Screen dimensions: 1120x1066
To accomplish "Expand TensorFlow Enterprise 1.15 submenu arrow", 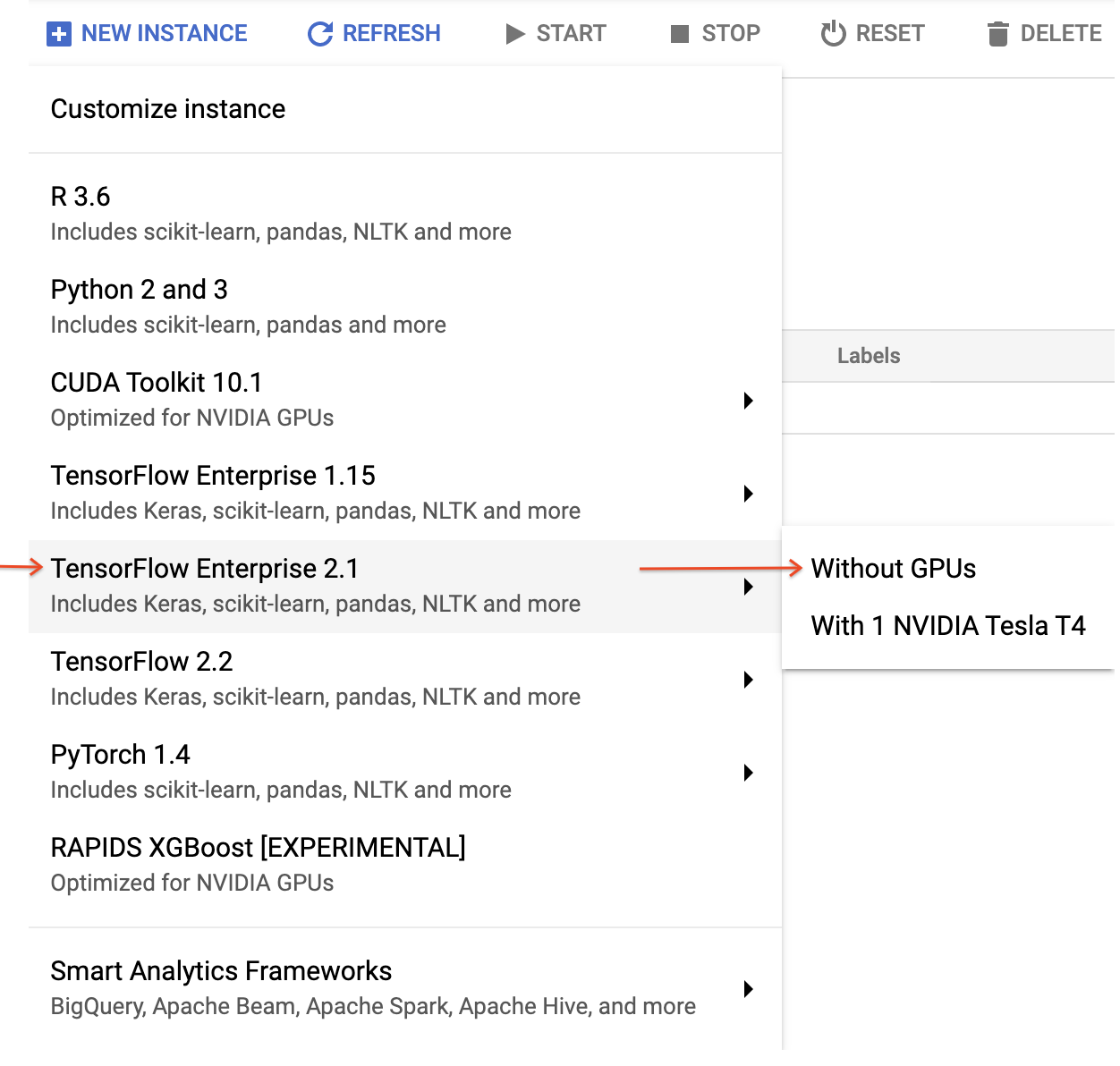I will [x=748, y=494].
